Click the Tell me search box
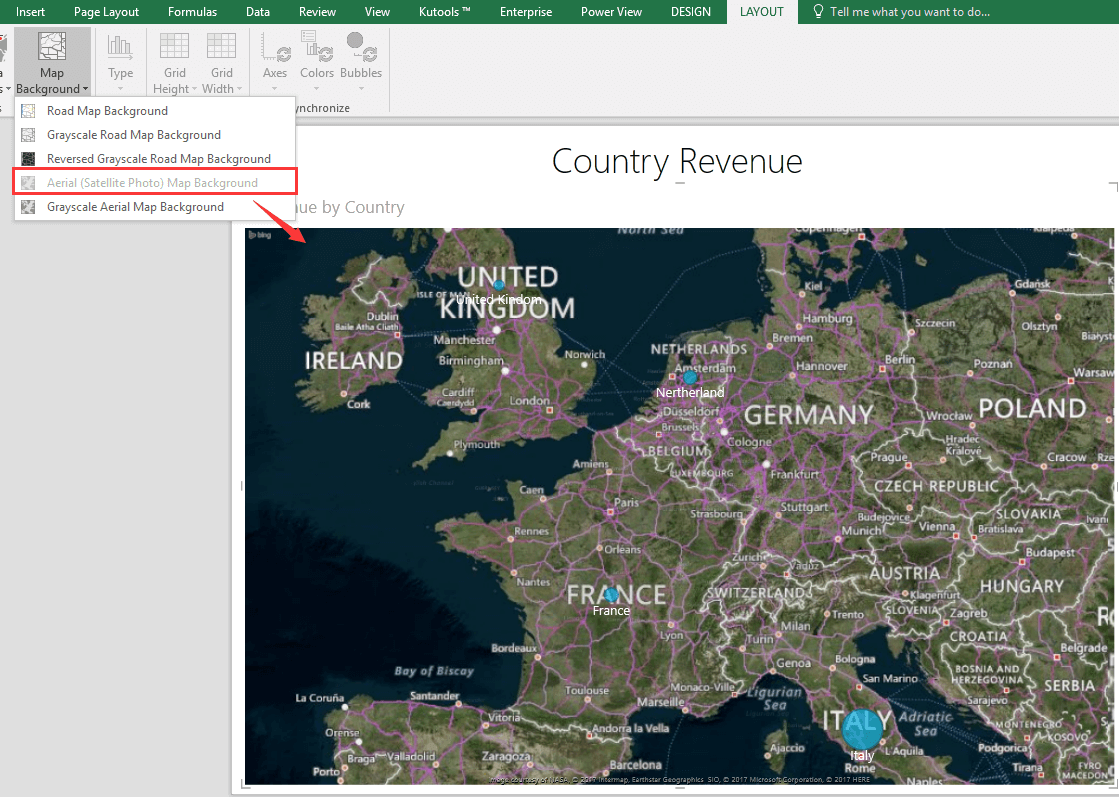 [x=909, y=12]
